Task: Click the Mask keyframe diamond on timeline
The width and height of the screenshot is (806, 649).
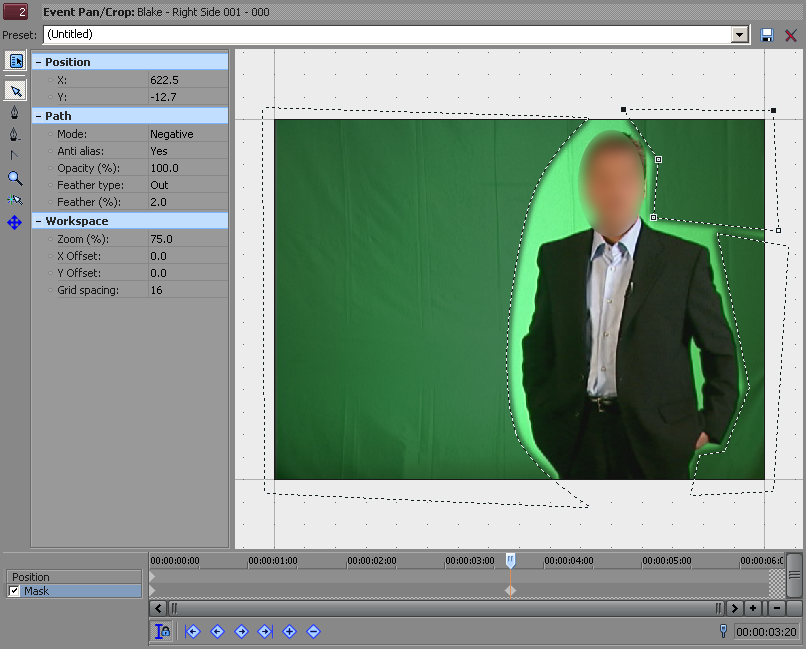Action: pos(510,591)
